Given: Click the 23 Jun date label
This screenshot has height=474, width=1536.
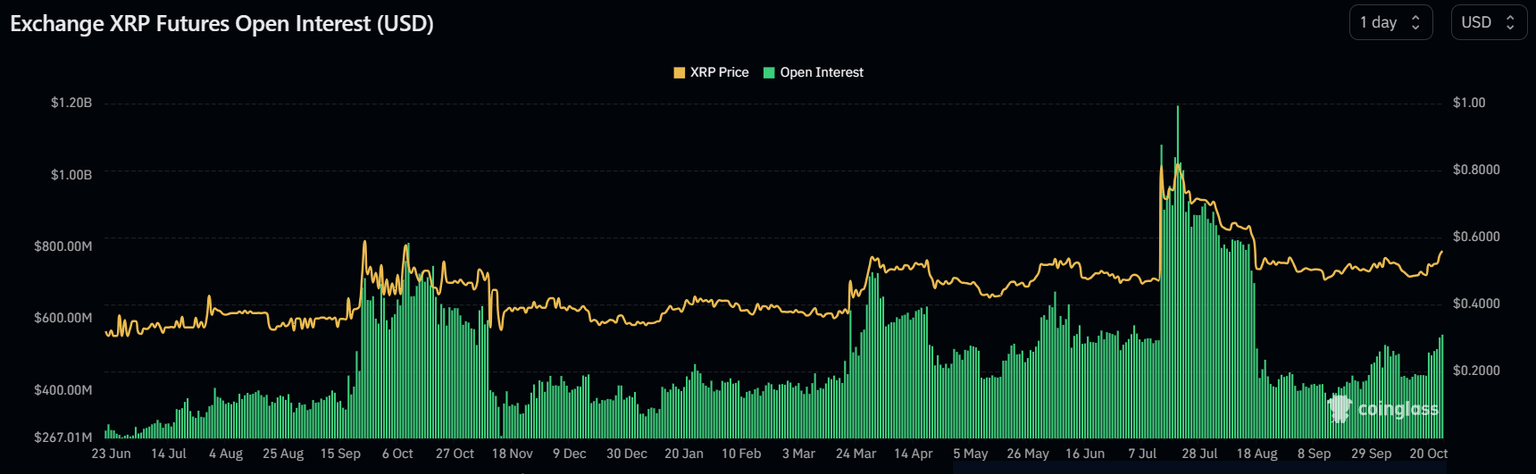Looking at the screenshot, I should click(x=110, y=454).
